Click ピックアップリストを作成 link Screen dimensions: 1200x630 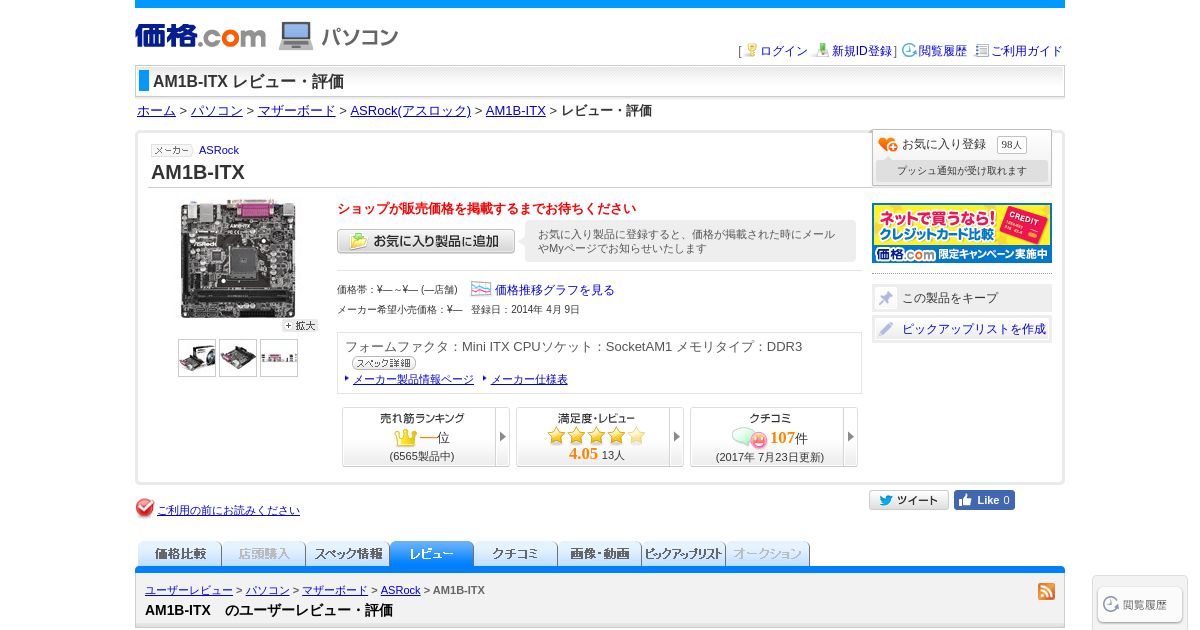click(974, 329)
